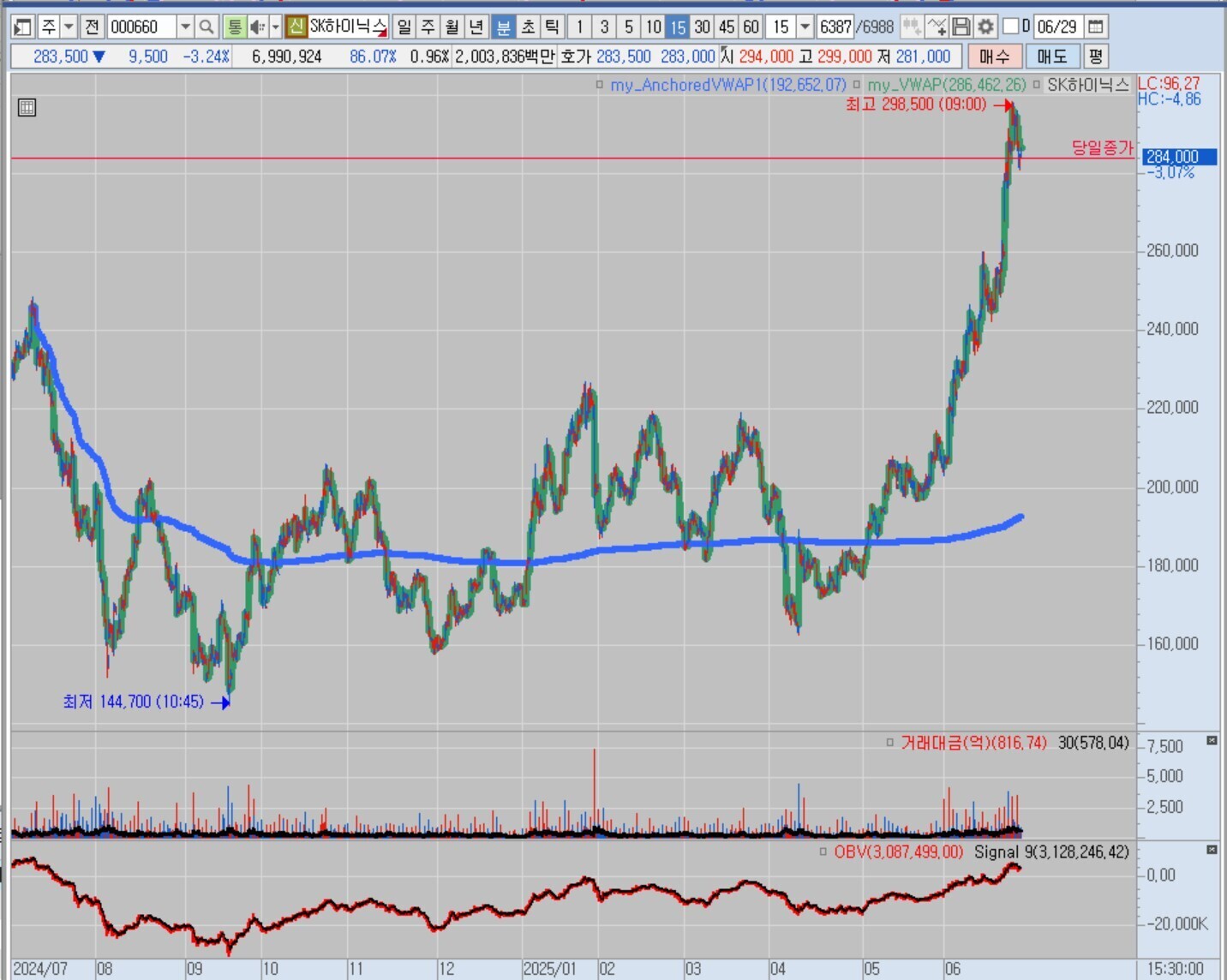Click the stock code search magnifier icon
Screen dimensions: 1227x980
[206, 27]
